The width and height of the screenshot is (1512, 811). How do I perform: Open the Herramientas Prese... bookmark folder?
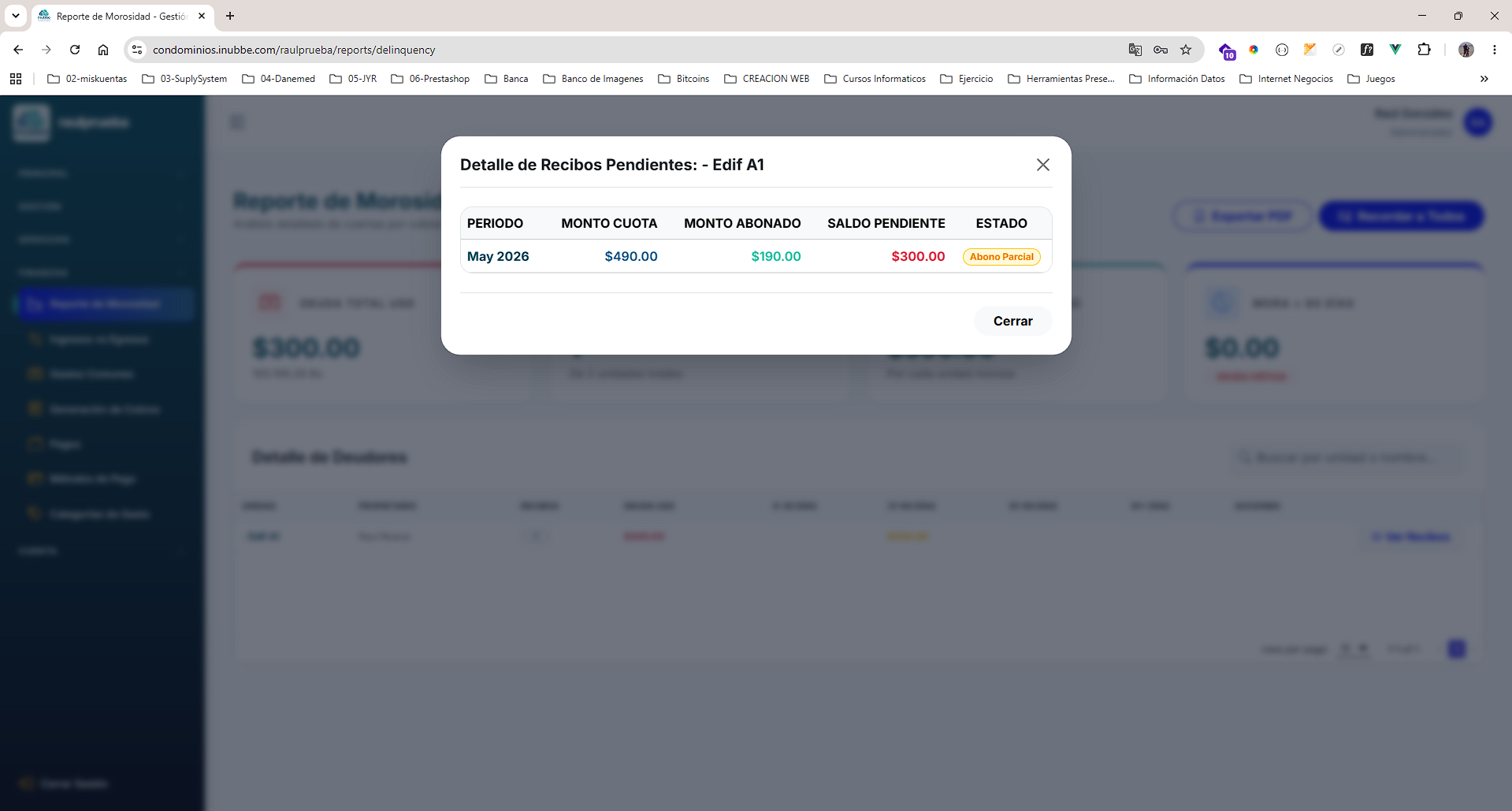point(1061,79)
